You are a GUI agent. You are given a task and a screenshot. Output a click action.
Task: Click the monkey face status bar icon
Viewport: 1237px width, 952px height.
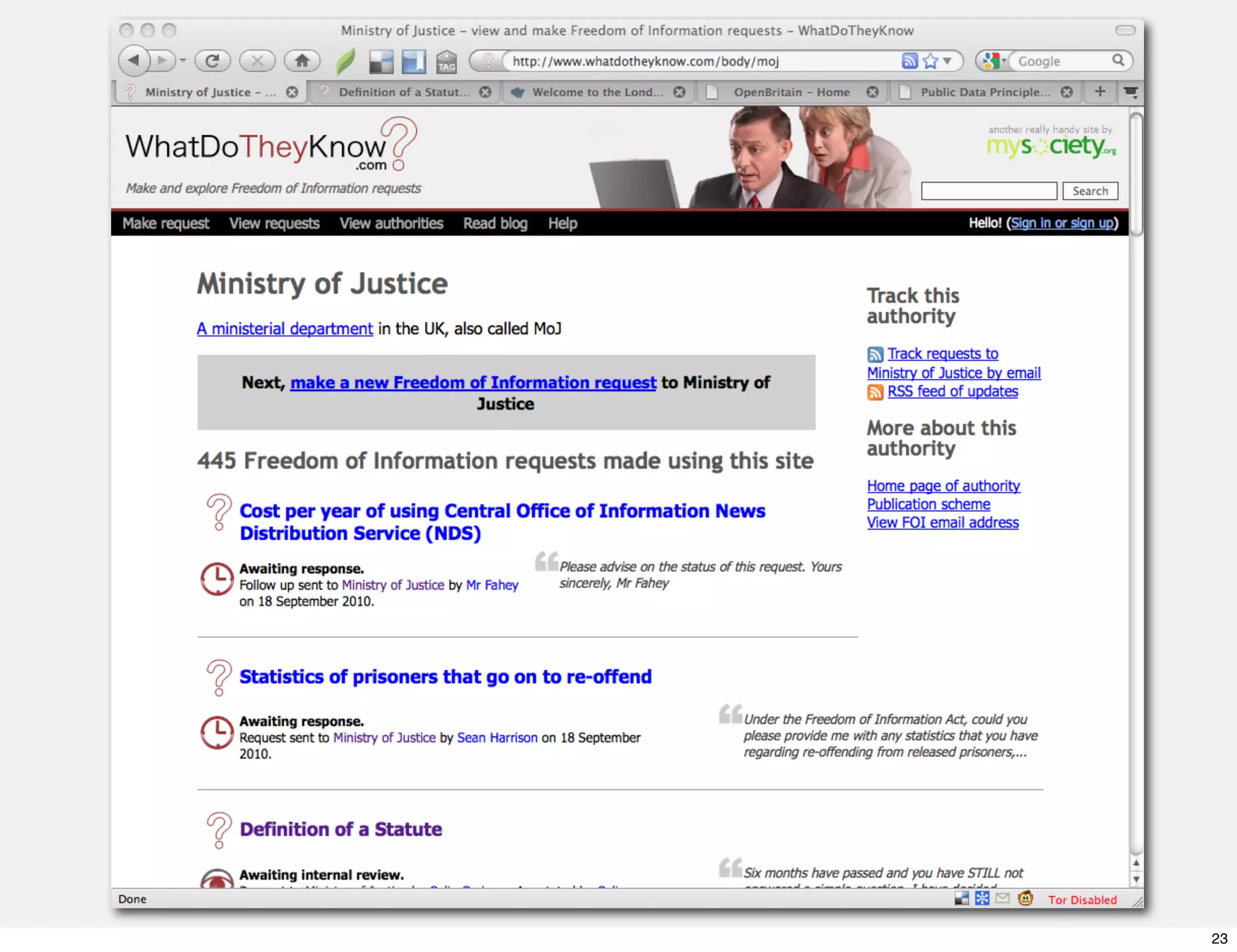coord(1025,898)
